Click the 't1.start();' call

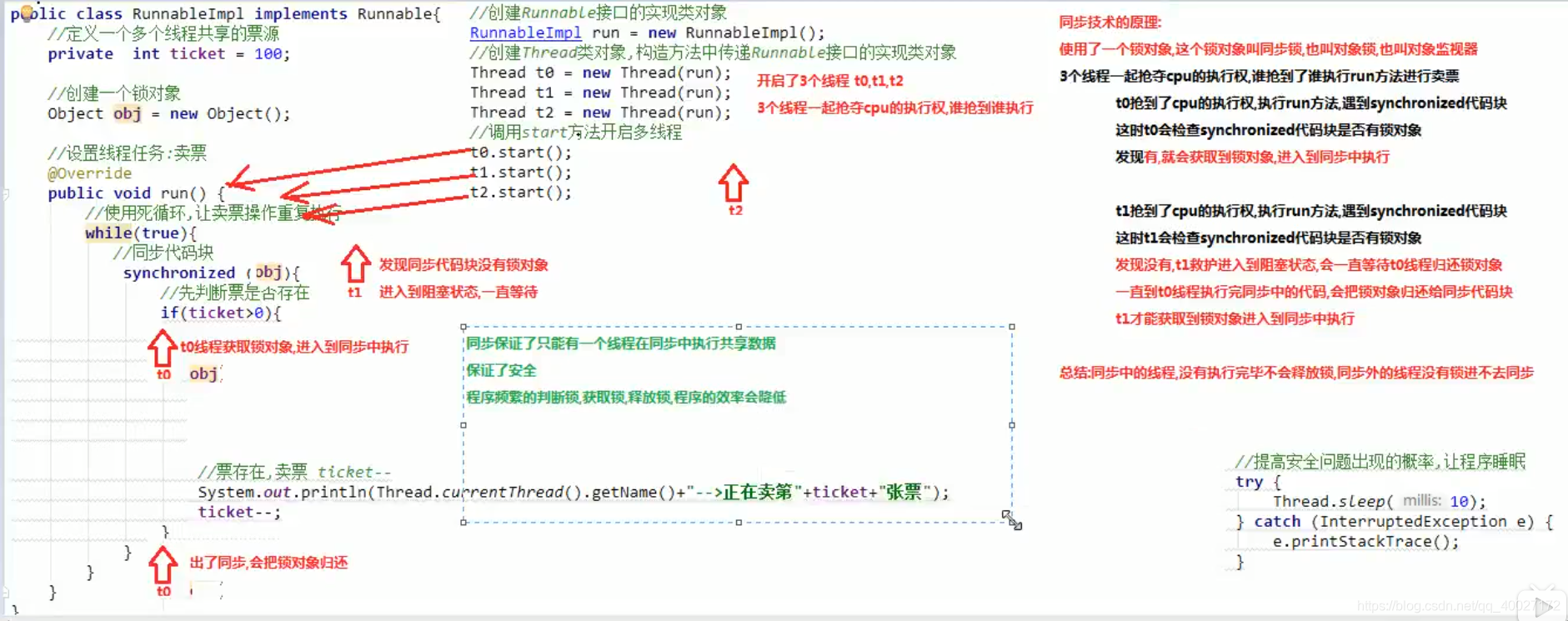pos(521,173)
